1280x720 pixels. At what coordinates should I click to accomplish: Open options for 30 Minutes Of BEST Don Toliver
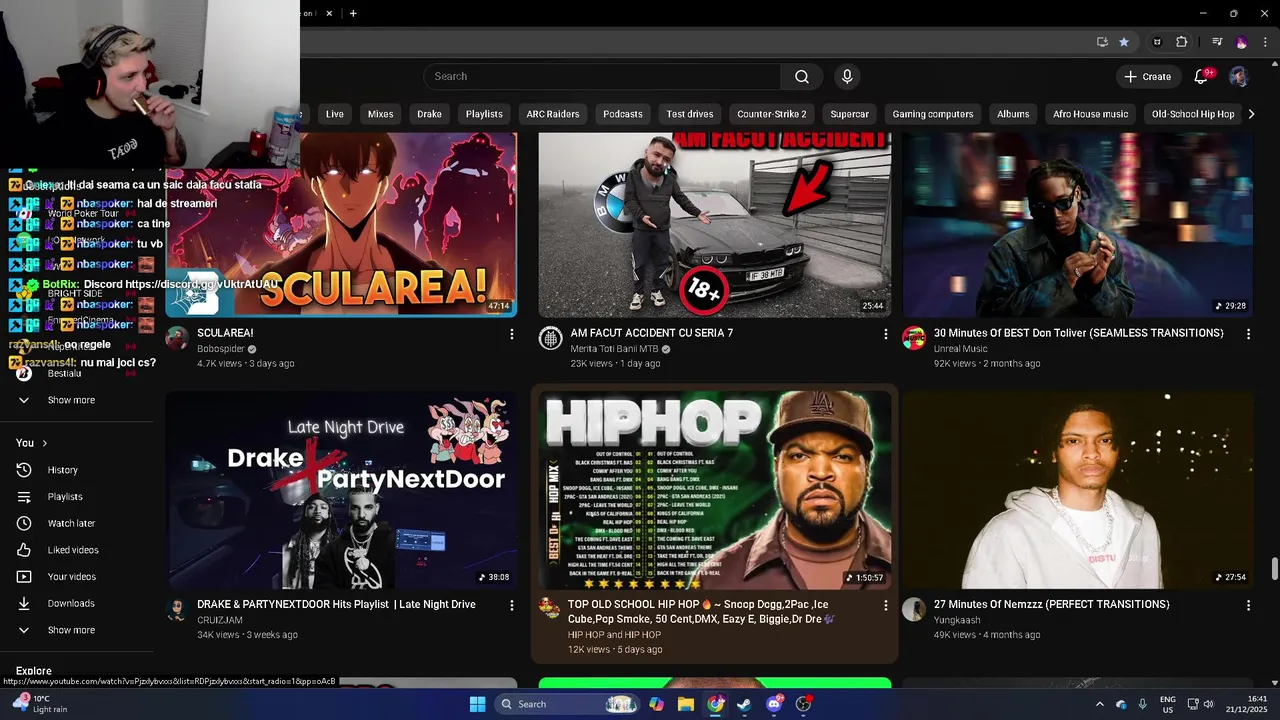point(1248,334)
